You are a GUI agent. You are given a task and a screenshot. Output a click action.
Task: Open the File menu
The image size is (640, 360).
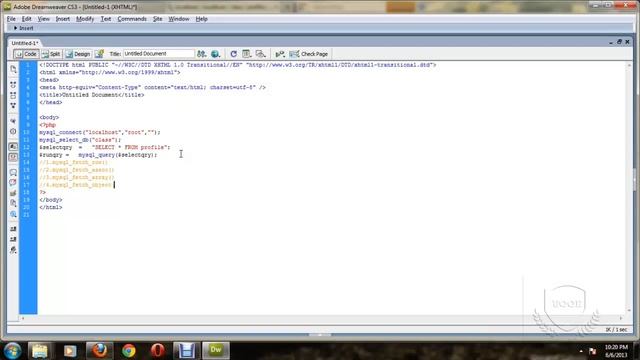(11, 19)
